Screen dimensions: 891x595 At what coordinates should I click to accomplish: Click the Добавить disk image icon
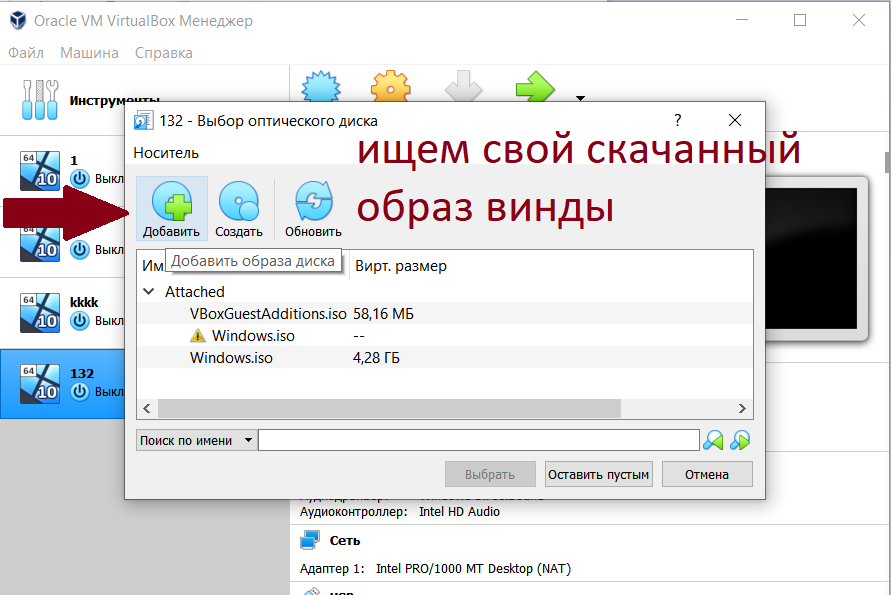pyautogui.click(x=171, y=203)
